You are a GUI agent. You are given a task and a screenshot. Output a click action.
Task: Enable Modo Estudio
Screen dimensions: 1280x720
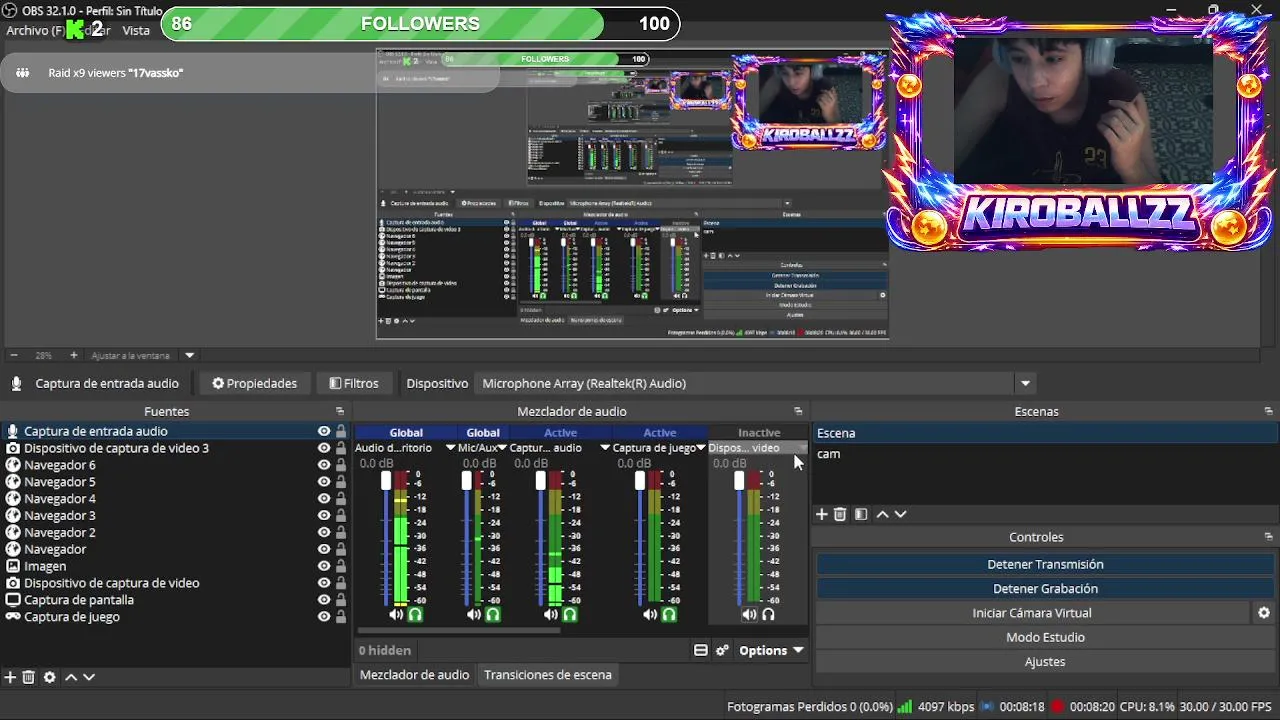(1045, 637)
